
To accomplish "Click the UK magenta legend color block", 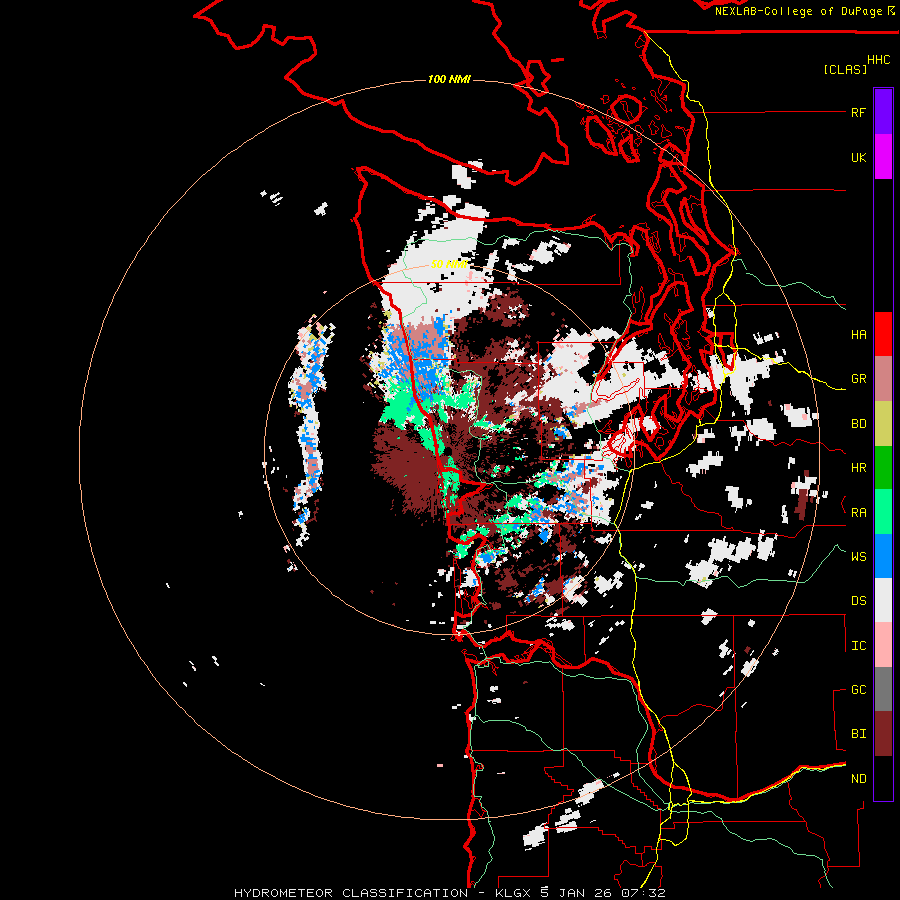I will [x=883, y=157].
